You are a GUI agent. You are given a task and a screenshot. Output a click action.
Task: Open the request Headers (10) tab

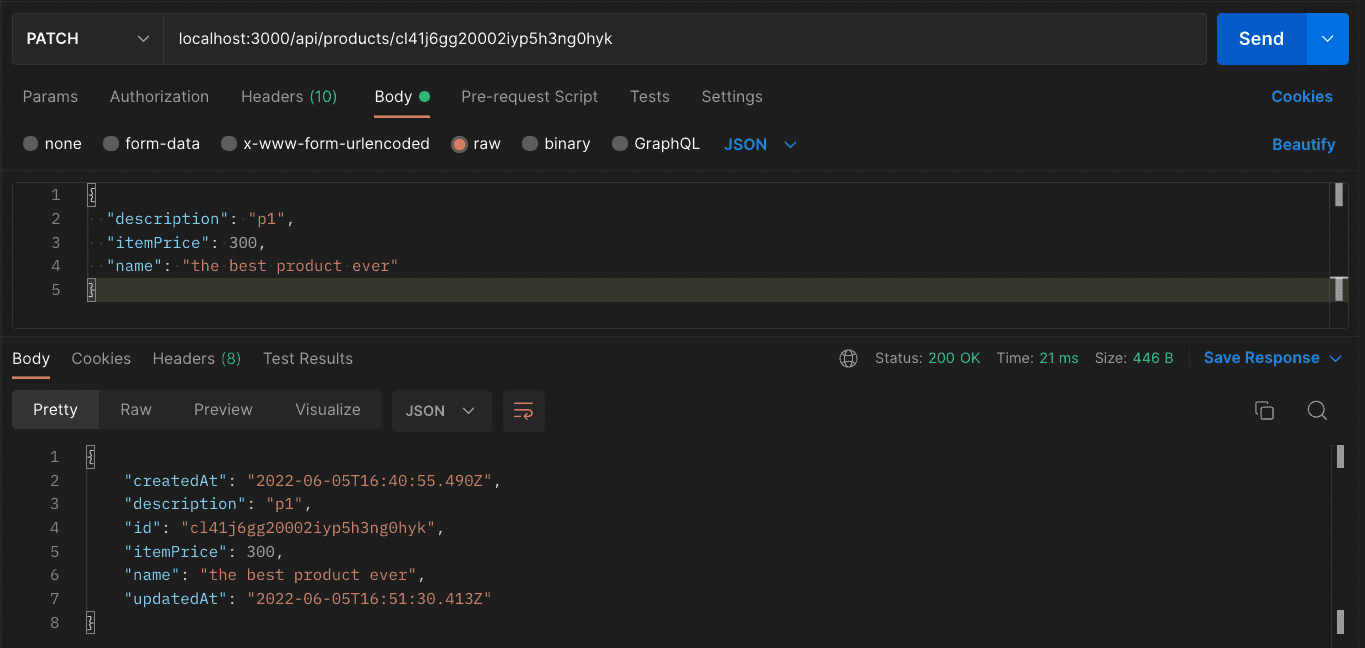(289, 97)
